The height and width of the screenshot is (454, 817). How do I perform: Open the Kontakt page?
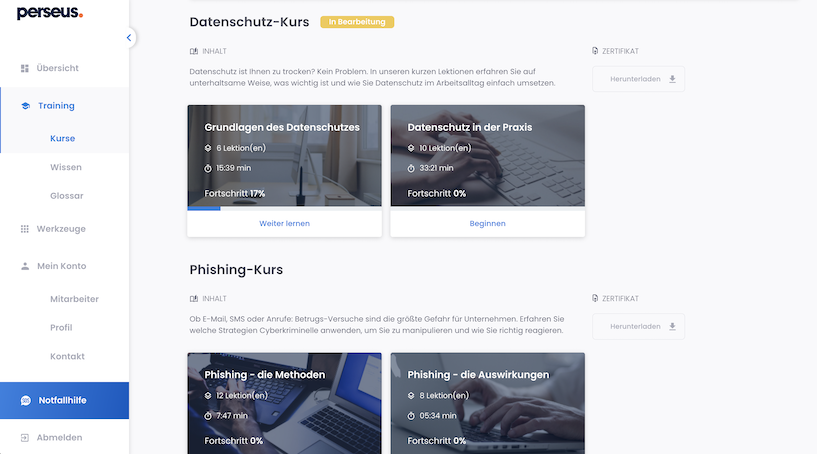67,357
